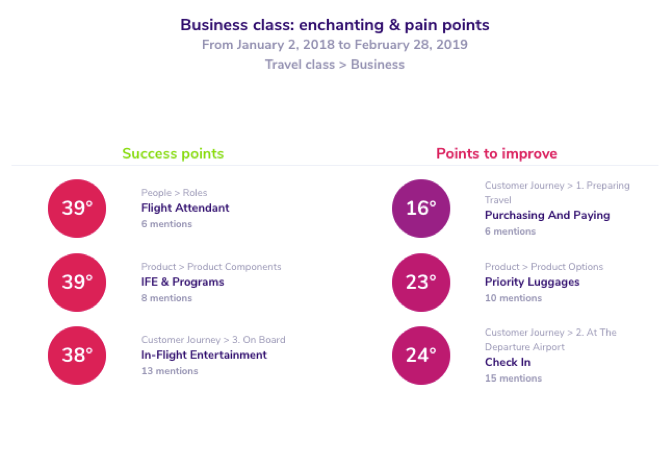Click the 15 mentions count under Check In
Screen dimensions: 672x464
513,378
